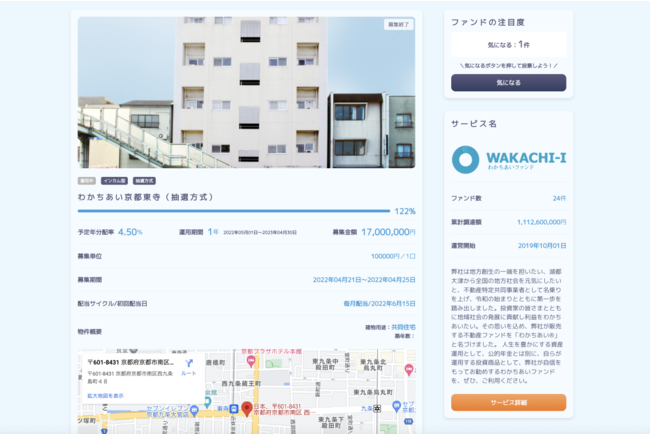Image resolution: width=650 pixels, height=434 pixels.
Task: Click the 京都プラザホテル本館 hotel marker
Action: pyautogui.click(x=251, y=361)
